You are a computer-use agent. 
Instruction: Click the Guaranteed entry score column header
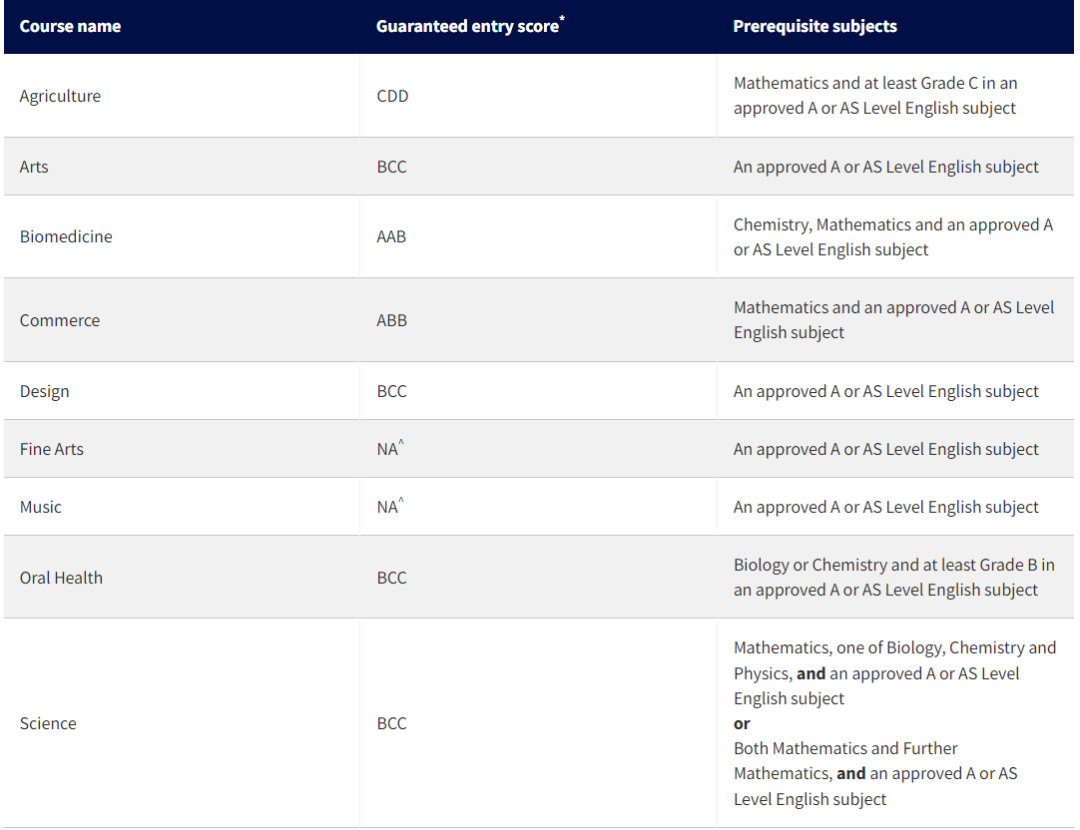click(x=467, y=26)
